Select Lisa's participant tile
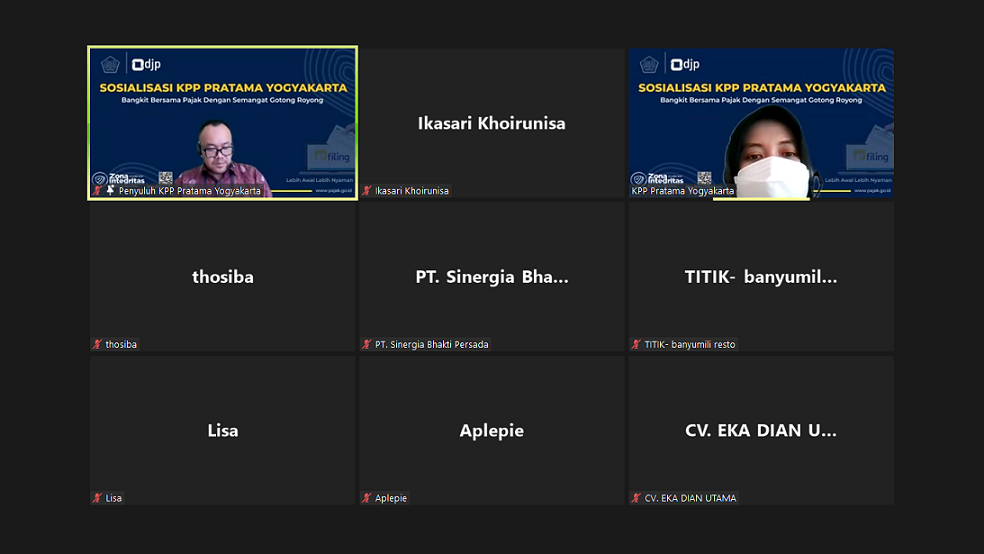The width and height of the screenshot is (984, 554). 222,430
